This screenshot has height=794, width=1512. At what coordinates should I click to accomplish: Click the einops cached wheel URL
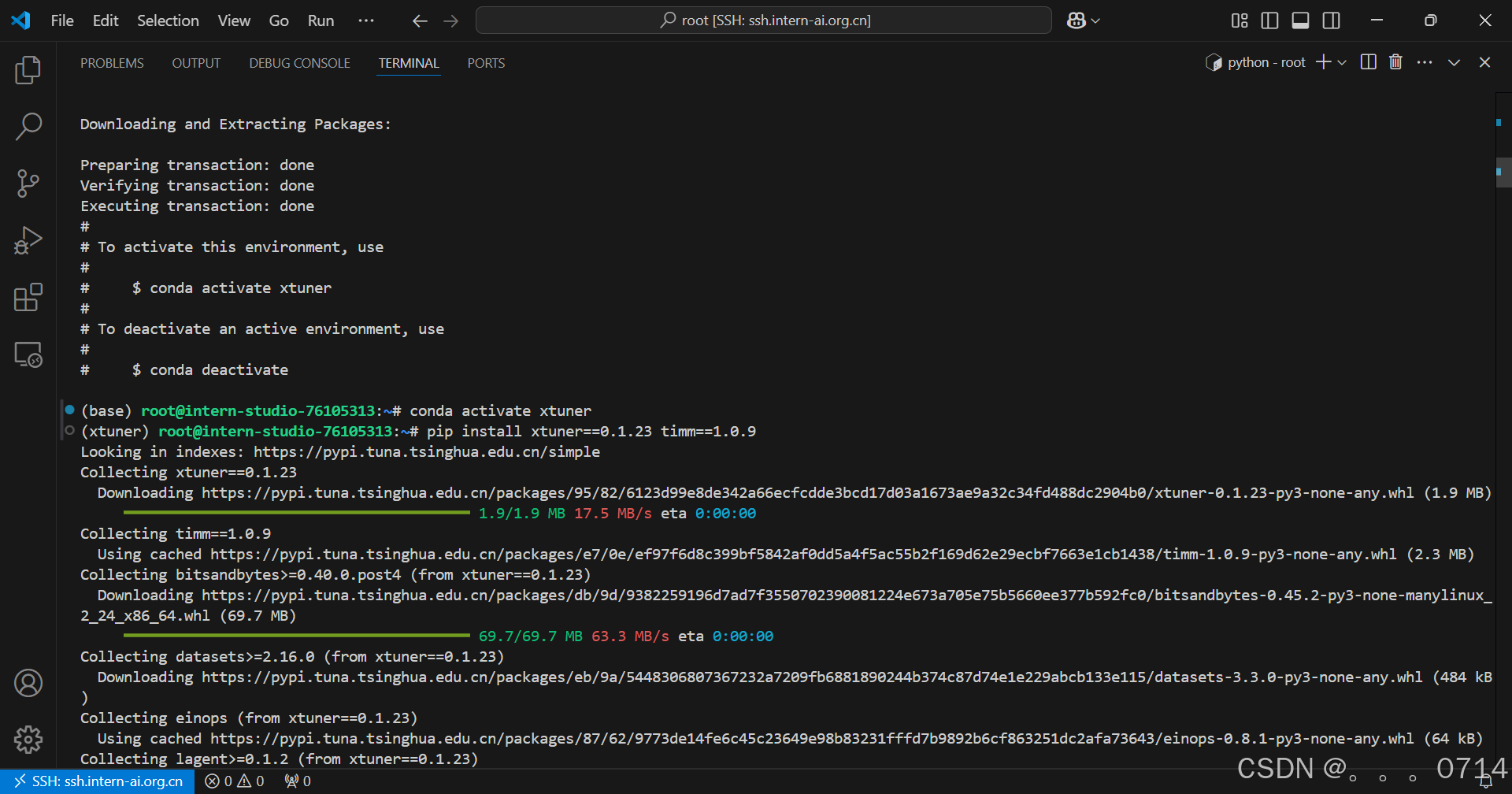pos(812,739)
